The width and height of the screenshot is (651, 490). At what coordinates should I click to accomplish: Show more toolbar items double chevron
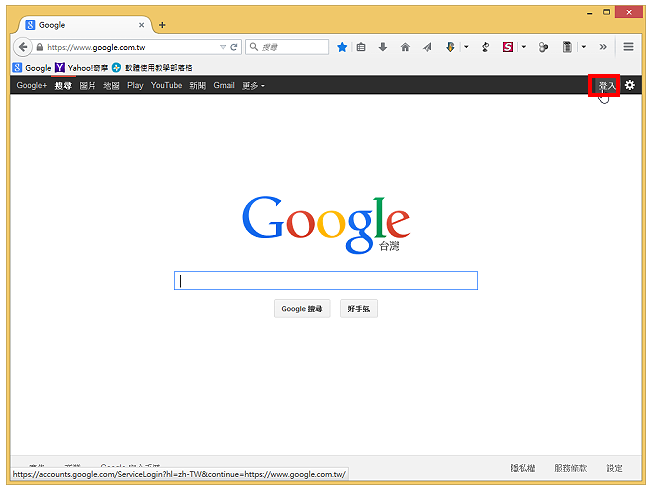[x=603, y=47]
